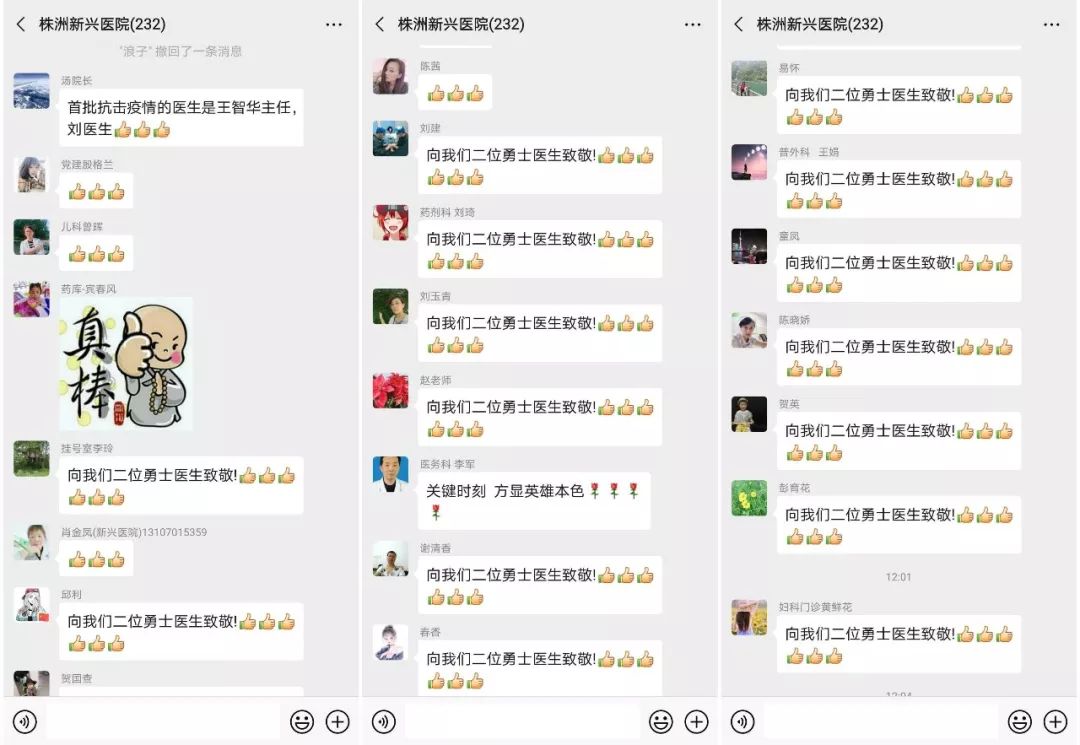
Task: Tap 彭育花's yellow flower avatar
Action: [x=749, y=498]
